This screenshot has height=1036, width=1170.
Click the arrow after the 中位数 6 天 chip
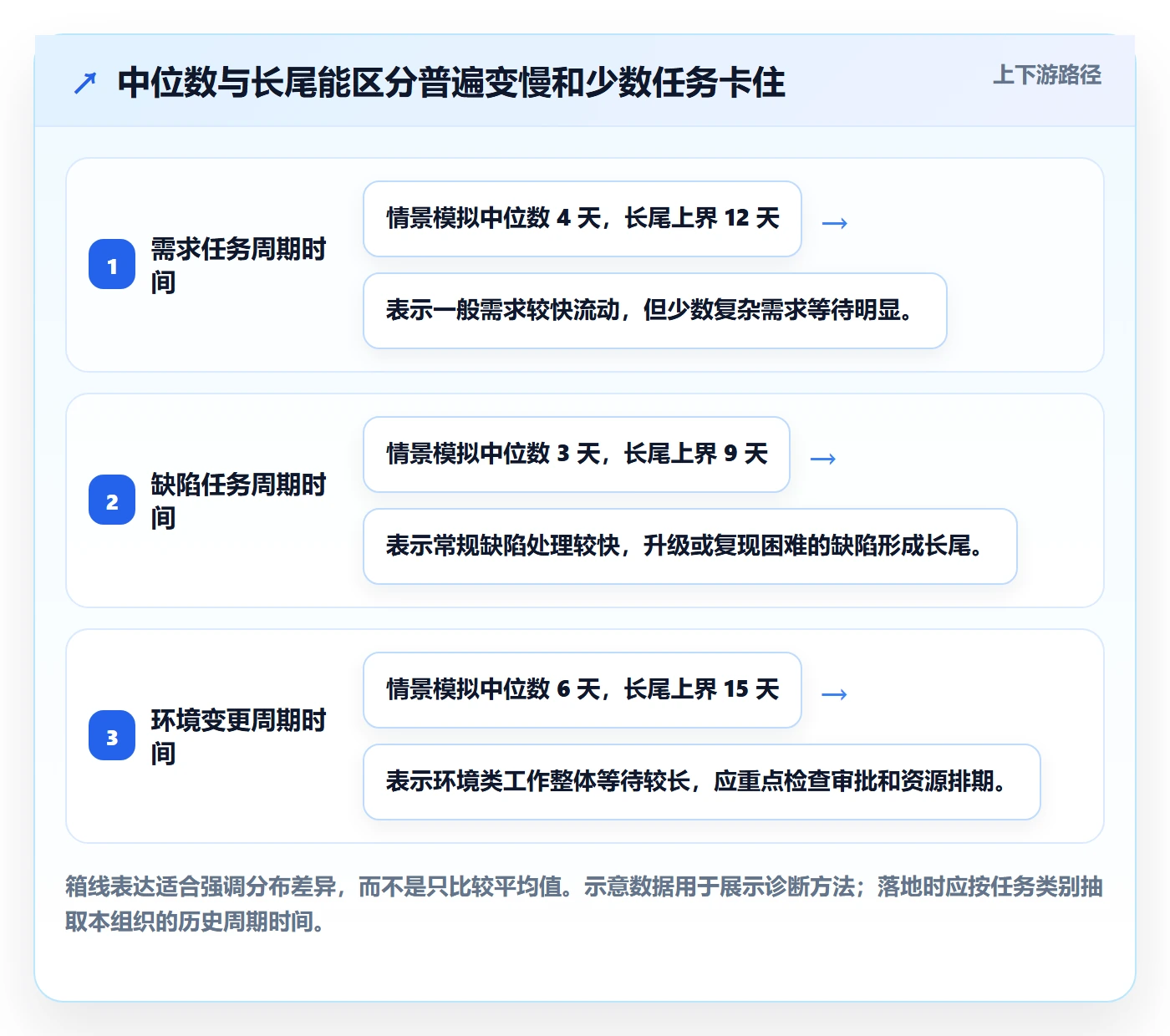tap(835, 693)
